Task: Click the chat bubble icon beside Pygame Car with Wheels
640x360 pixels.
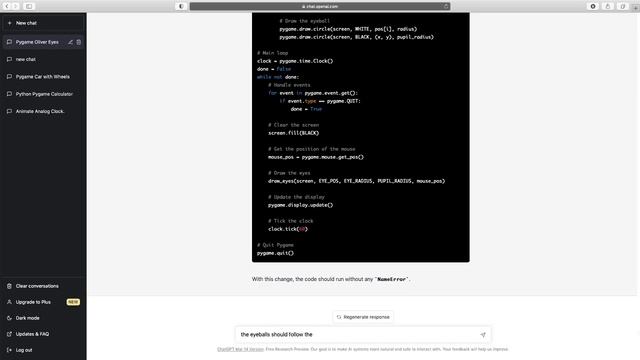Action: tap(9, 77)
